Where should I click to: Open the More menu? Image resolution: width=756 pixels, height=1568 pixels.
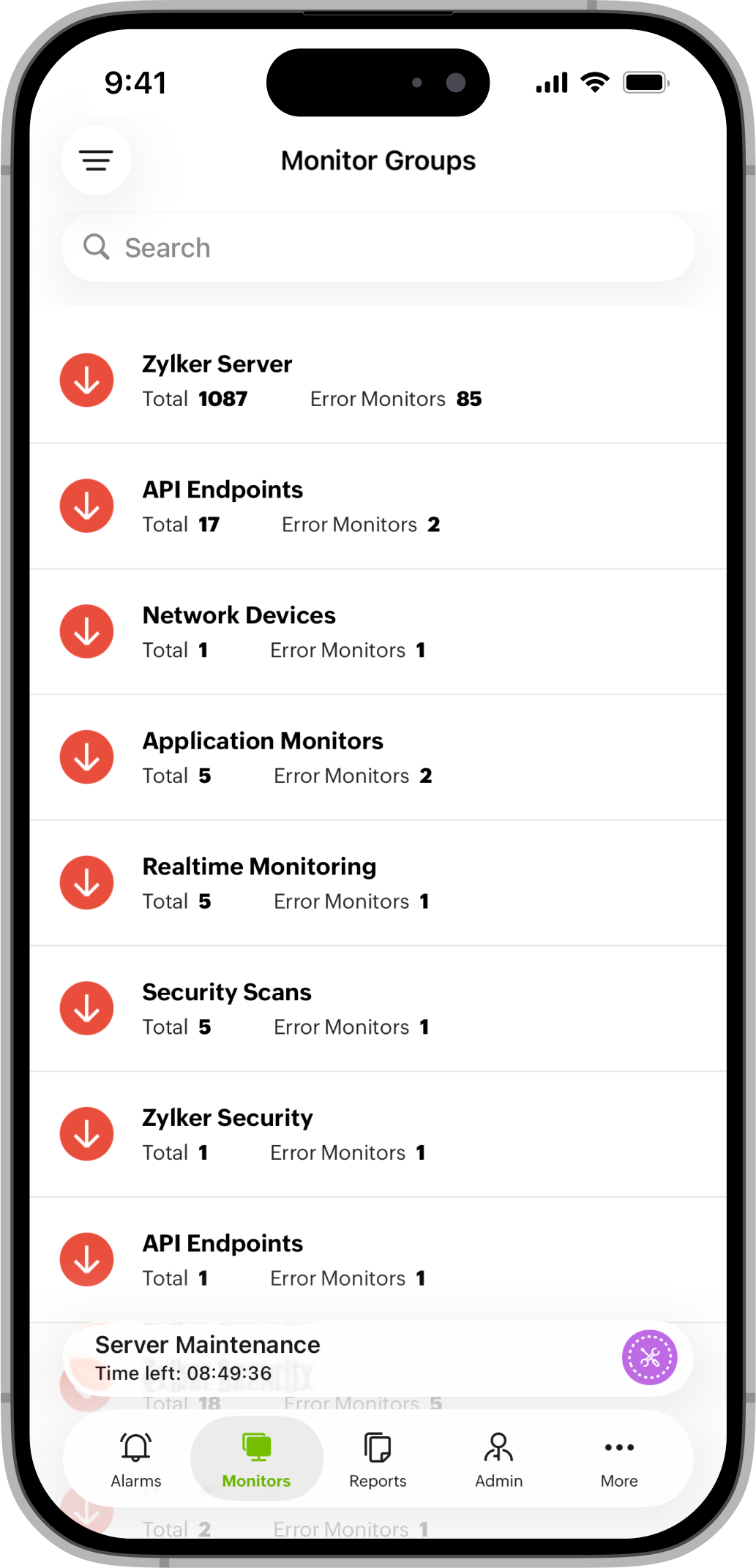click(618, 1460)
